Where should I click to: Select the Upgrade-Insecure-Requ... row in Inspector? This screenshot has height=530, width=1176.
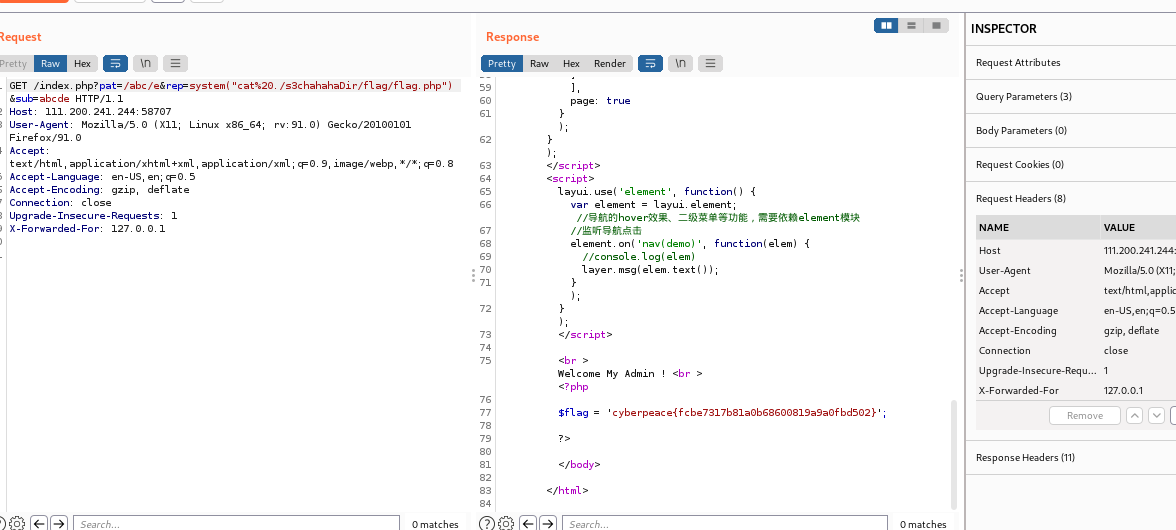click(x=1076, y=370)
